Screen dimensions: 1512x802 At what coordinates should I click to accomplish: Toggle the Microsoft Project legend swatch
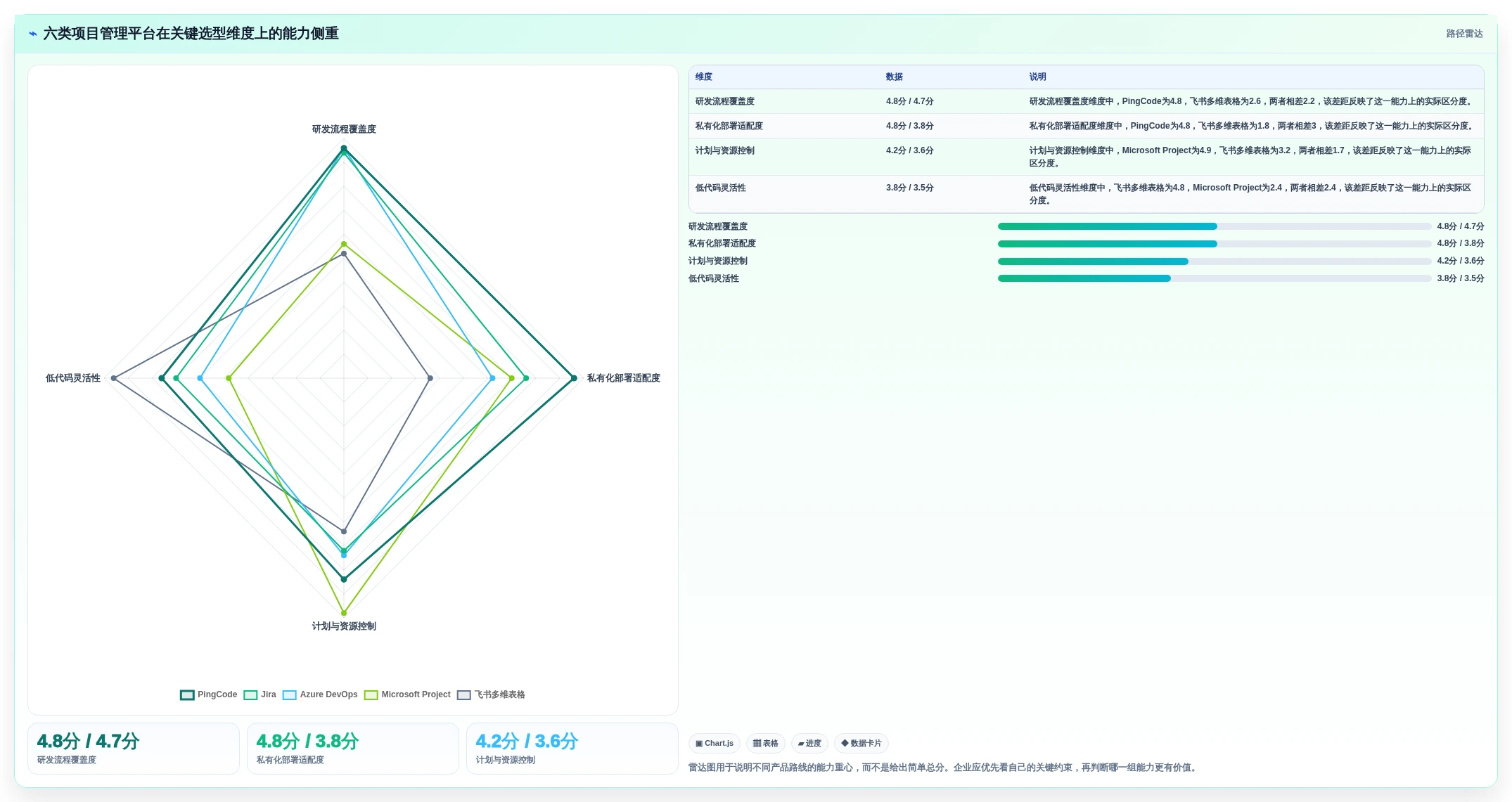tap(371, 695)
